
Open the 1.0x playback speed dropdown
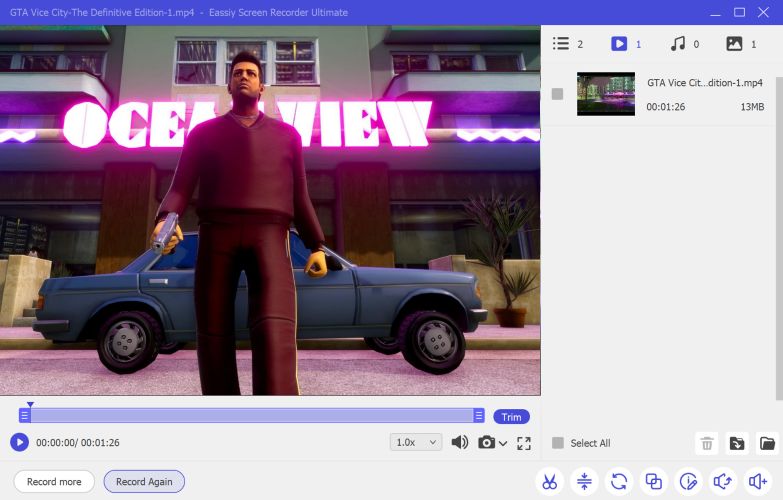click(415, 442)
